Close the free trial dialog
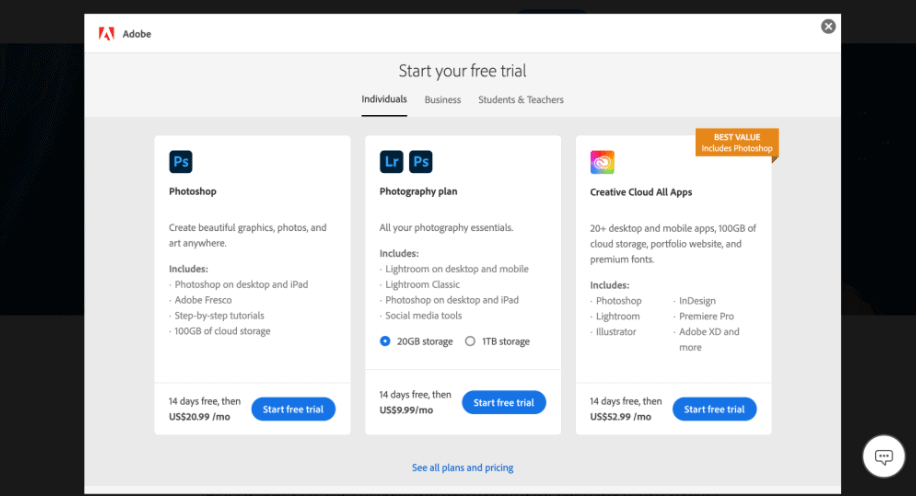This screenshot has height=496, width=916. [828, 26]
